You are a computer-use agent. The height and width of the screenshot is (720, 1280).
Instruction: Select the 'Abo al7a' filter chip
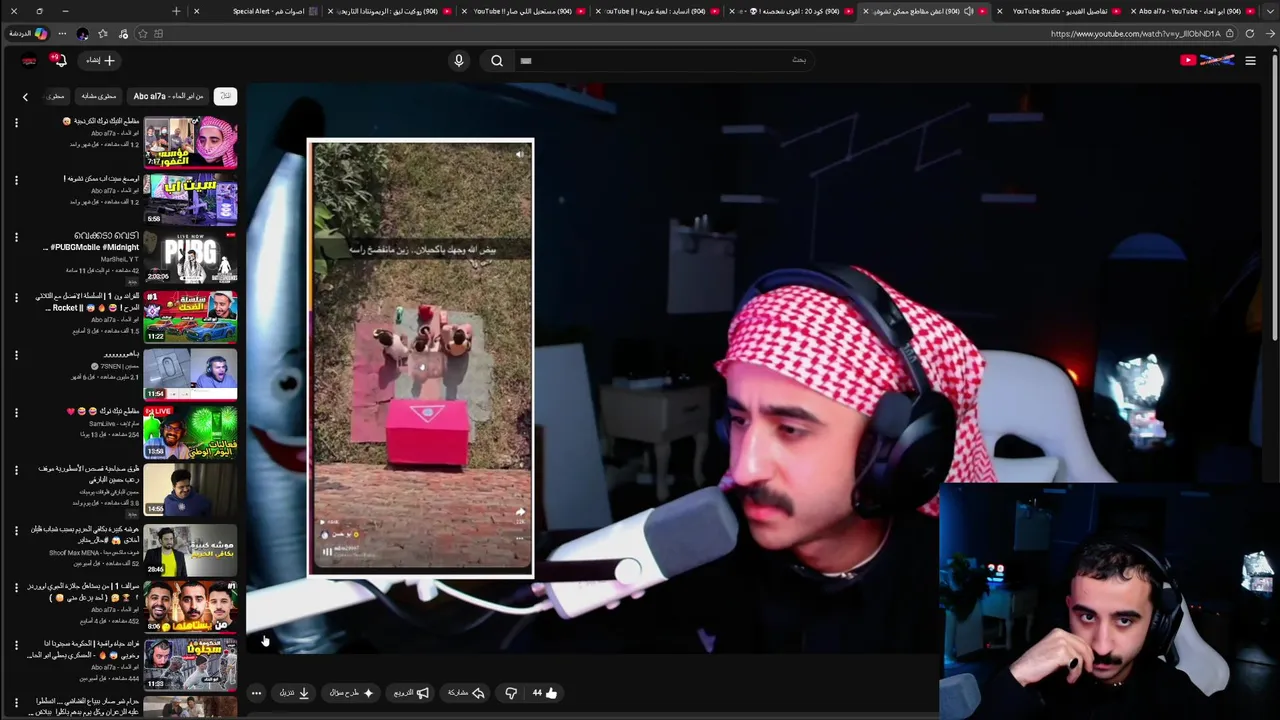click(x=168, y=96)
